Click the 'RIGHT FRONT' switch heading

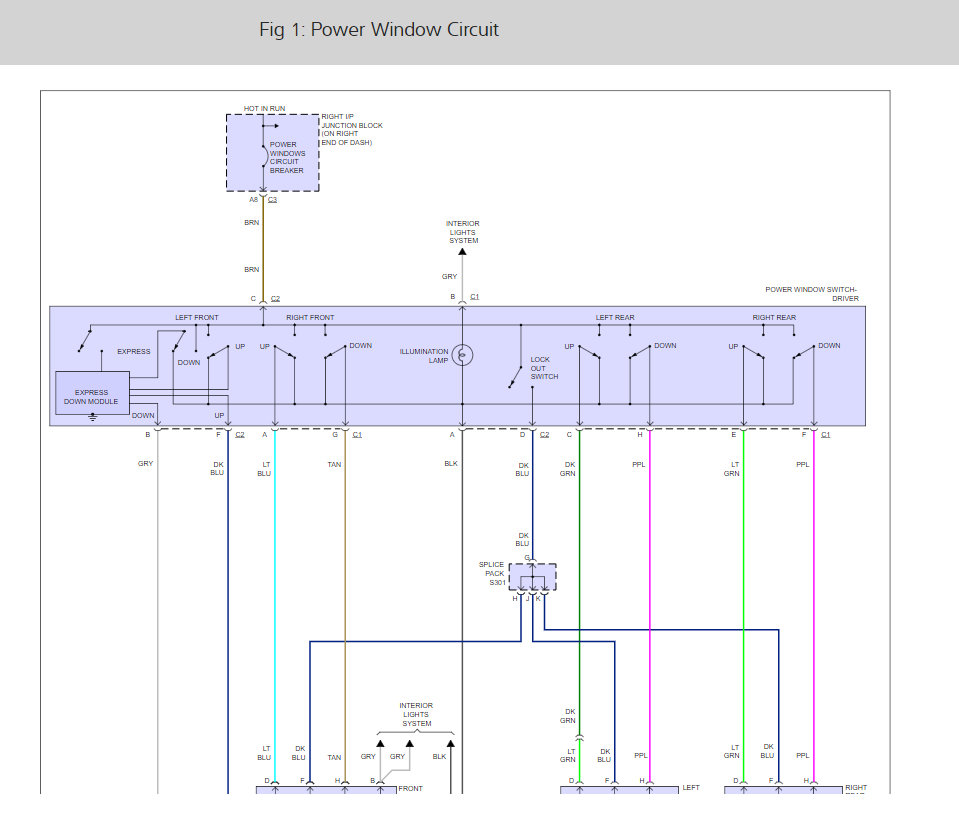310,317
